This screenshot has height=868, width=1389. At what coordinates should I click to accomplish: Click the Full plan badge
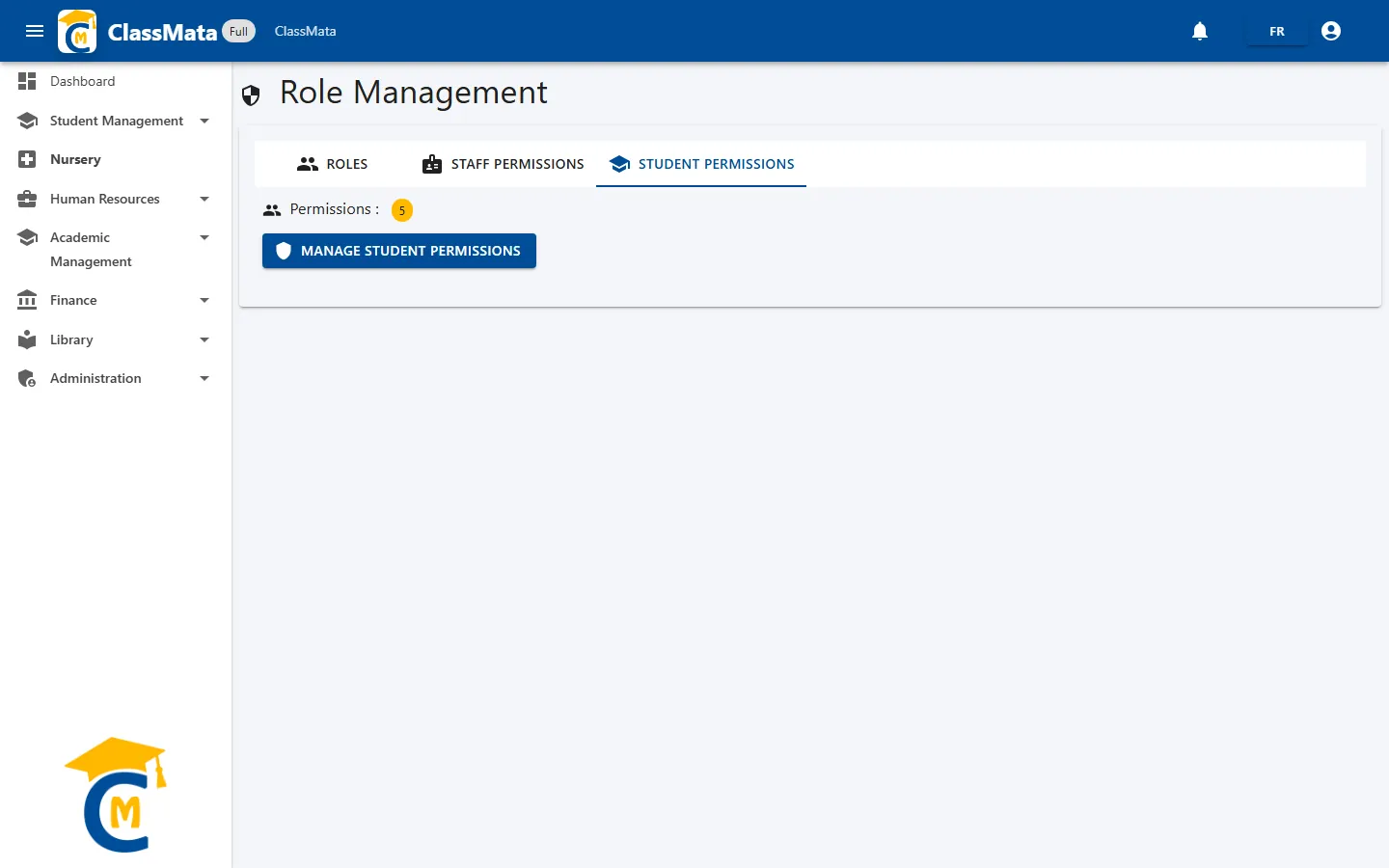tap(238, 31)
